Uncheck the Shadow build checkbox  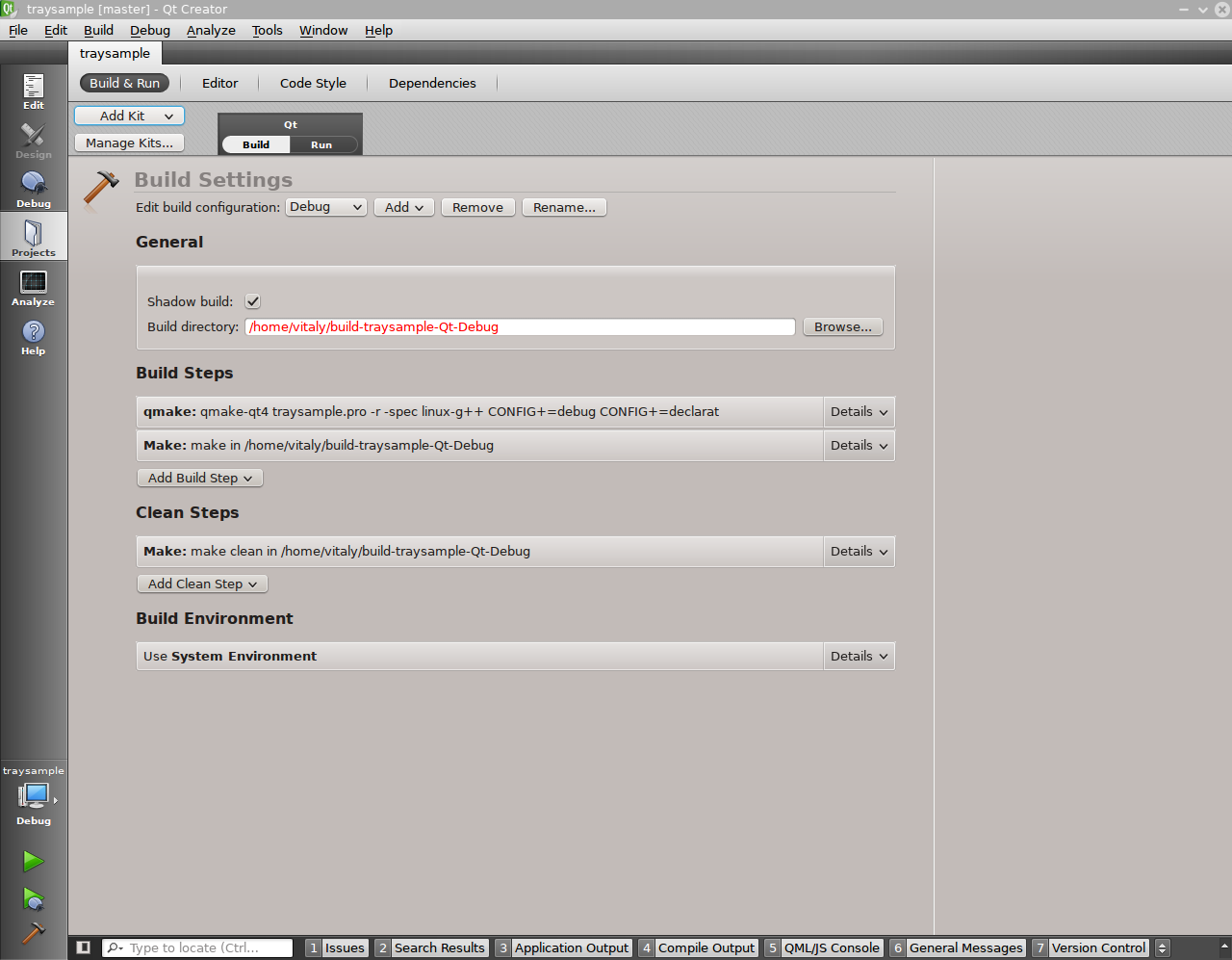tap(253, 301)
